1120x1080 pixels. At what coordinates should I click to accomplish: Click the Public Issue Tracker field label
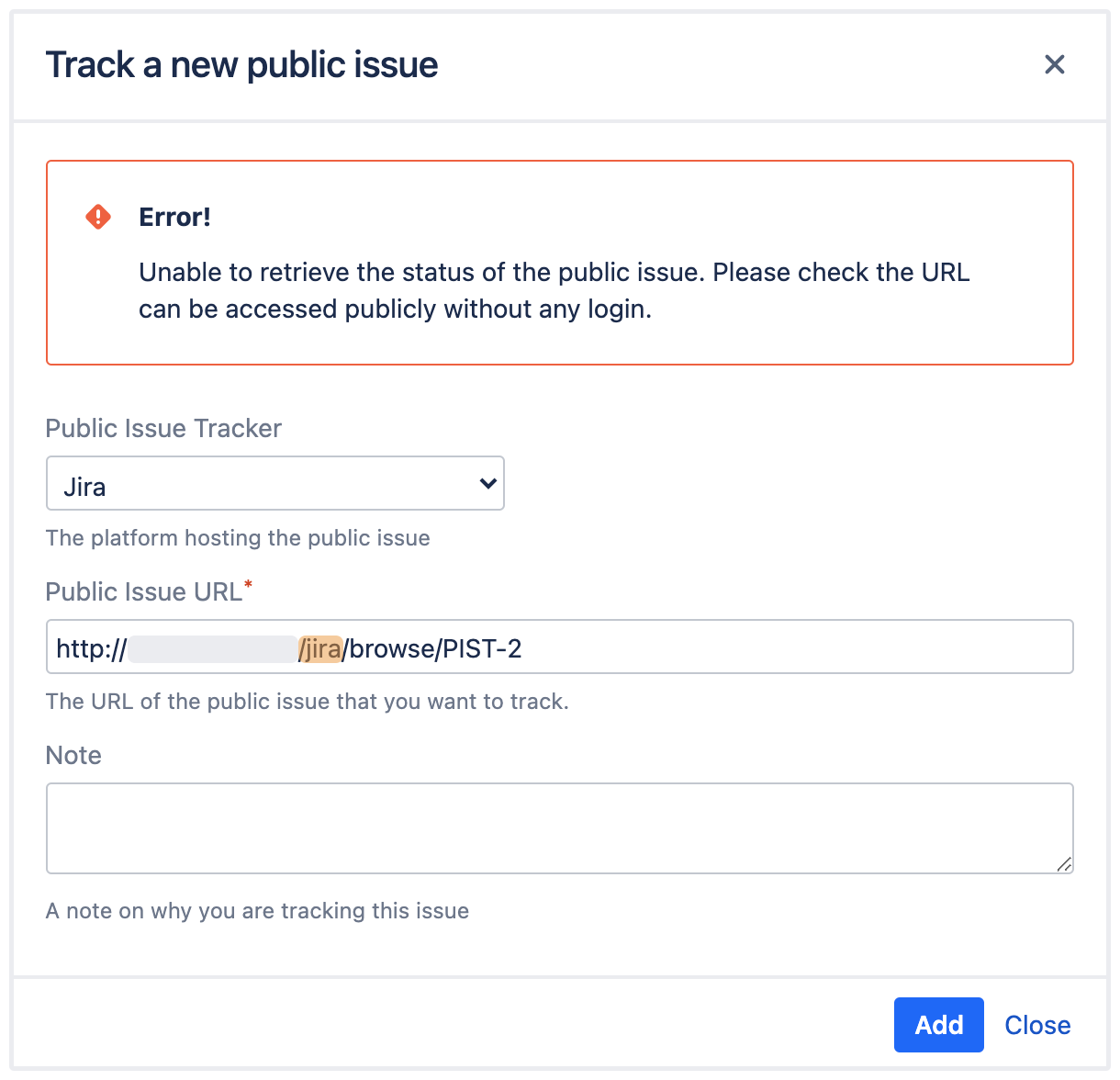163,428
